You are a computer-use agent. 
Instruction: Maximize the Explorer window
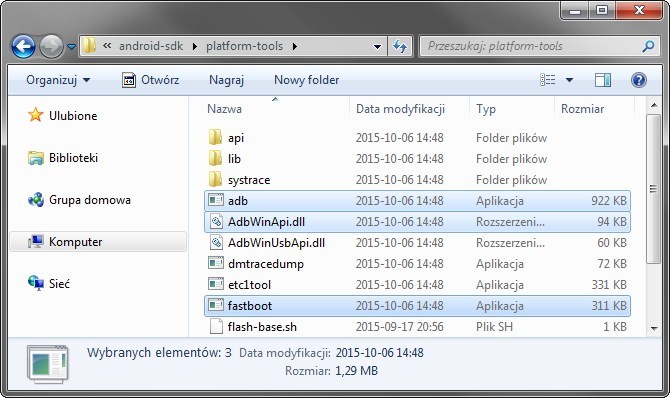[x=602, y=10]
